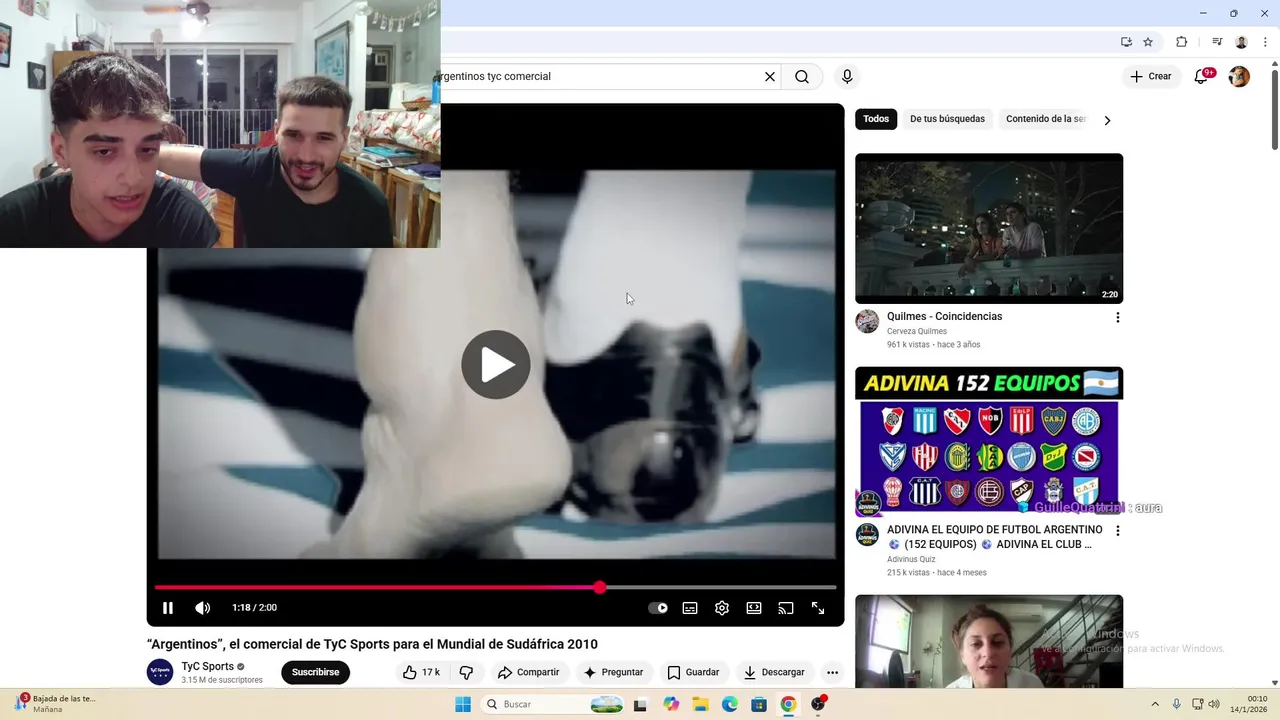
Task: Cast the video to a TV
Action: (786, 608)
